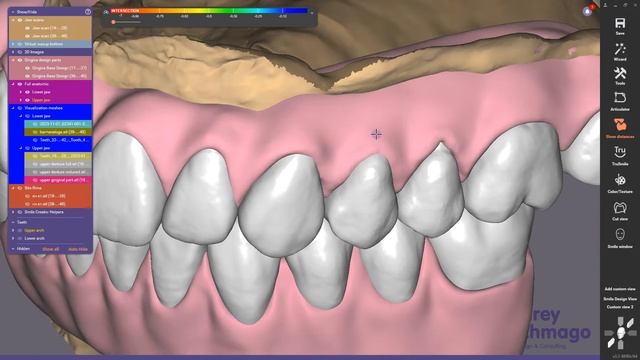Screen dimensions: 640x360
Task: Collapse the Bite Rims group
Action: pyautogui.click(x=13, y=188)
